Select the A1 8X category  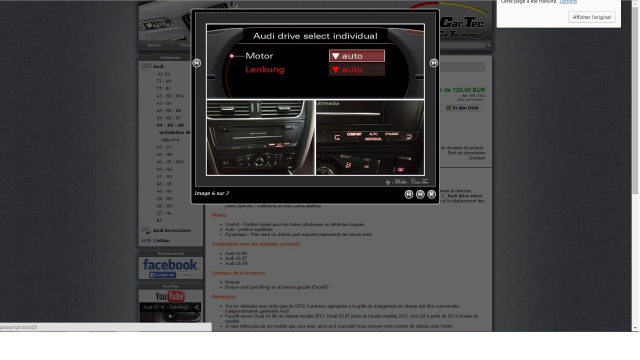pos(164,74)
